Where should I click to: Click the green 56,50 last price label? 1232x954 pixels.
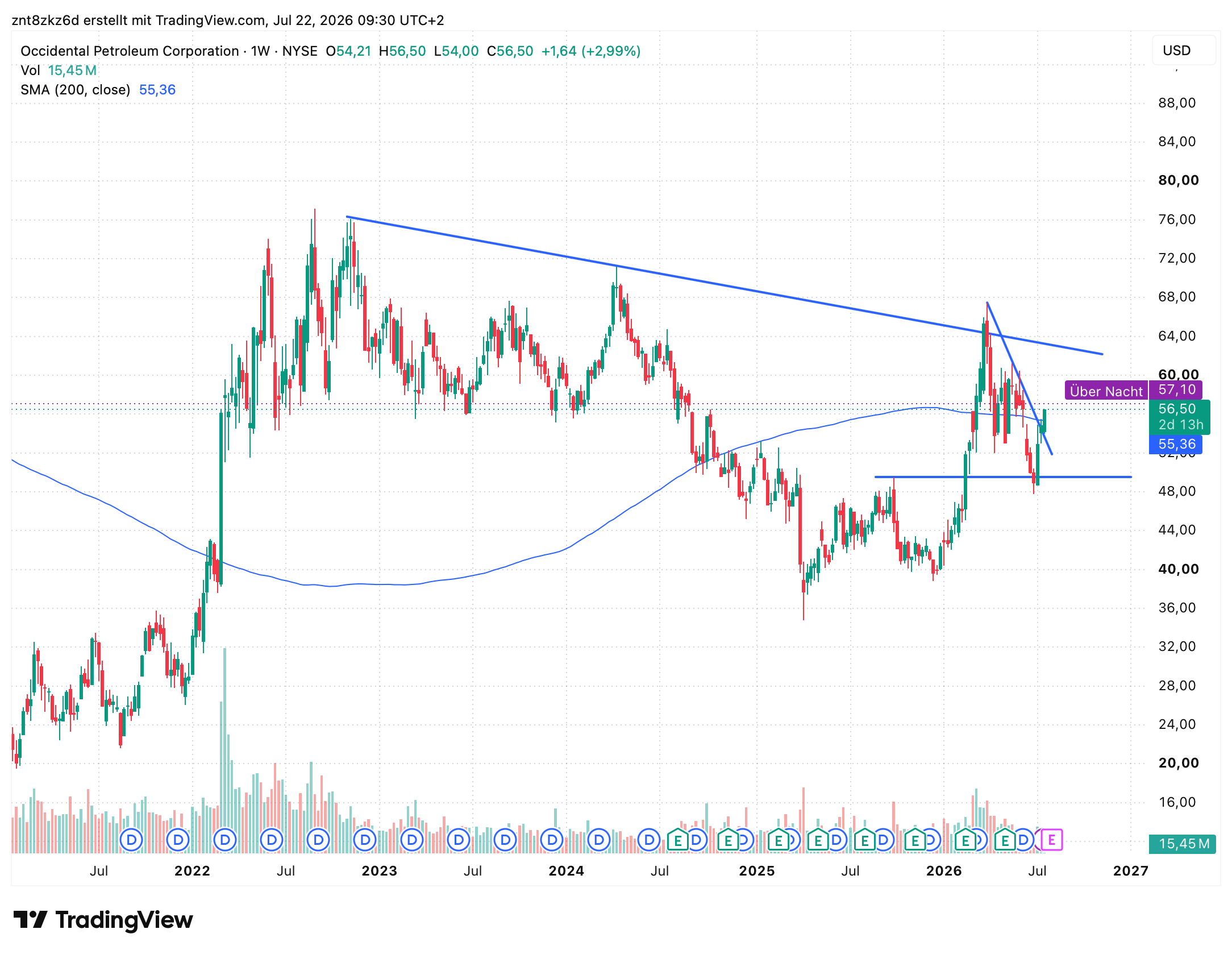[x=1179, y=417]
